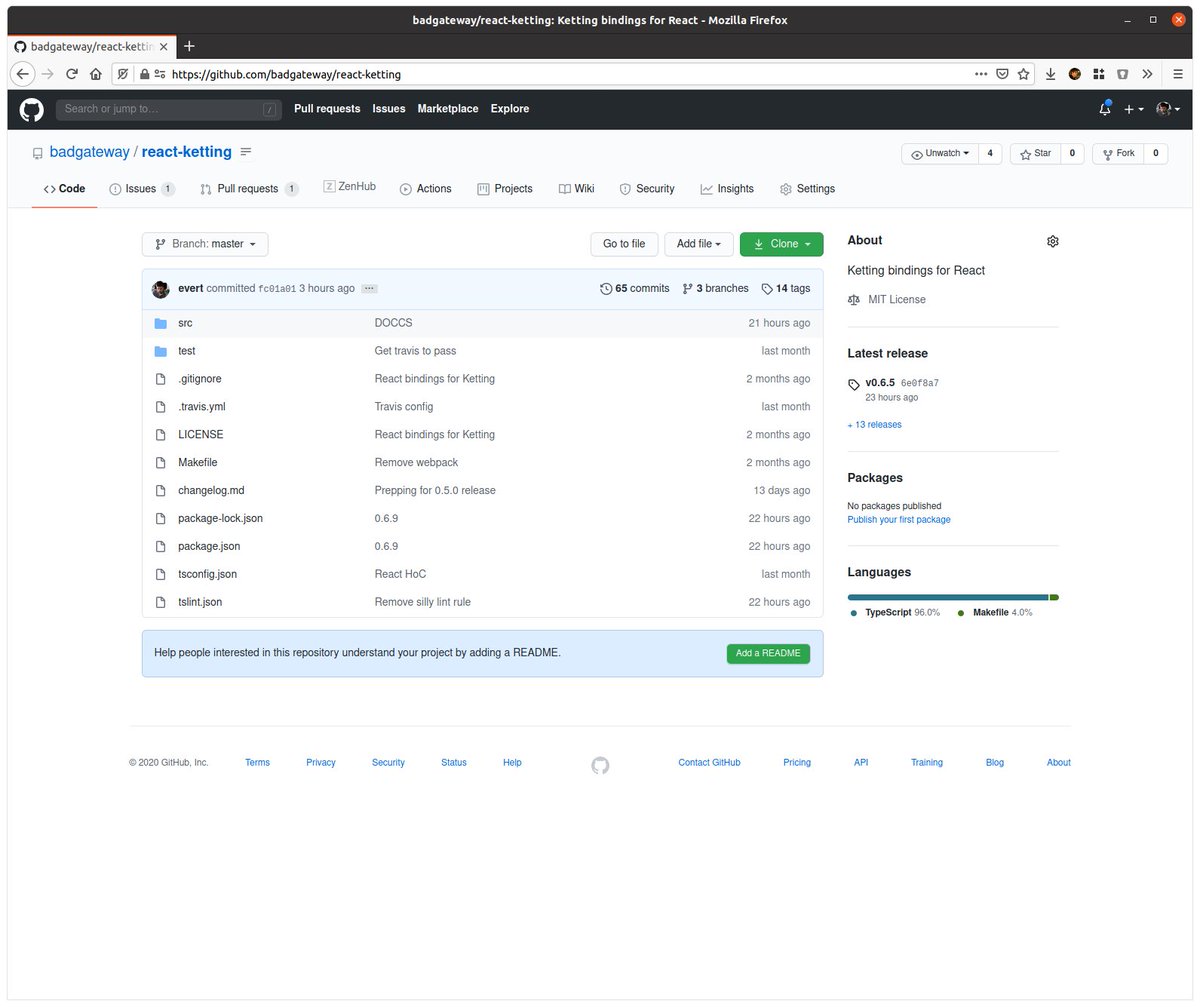The height and width of the screenshot is (1007, 1200).
Task: Fork the repository with Fork button
Action: click(1119, 153)
